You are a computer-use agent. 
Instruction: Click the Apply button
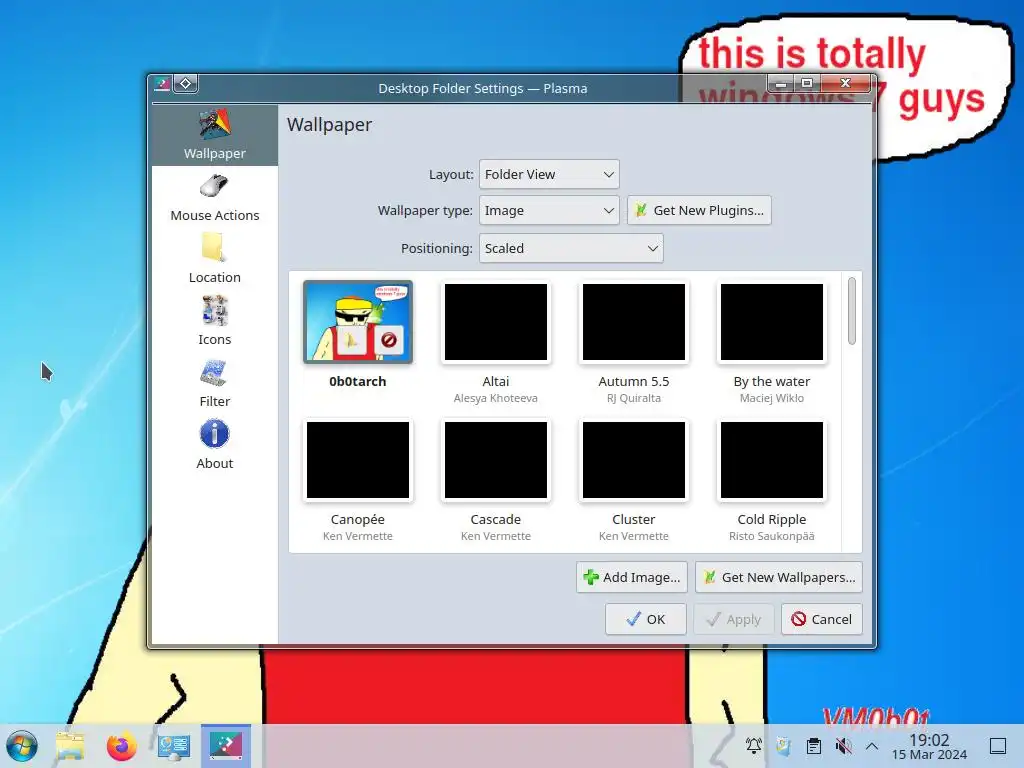[734, 619]
